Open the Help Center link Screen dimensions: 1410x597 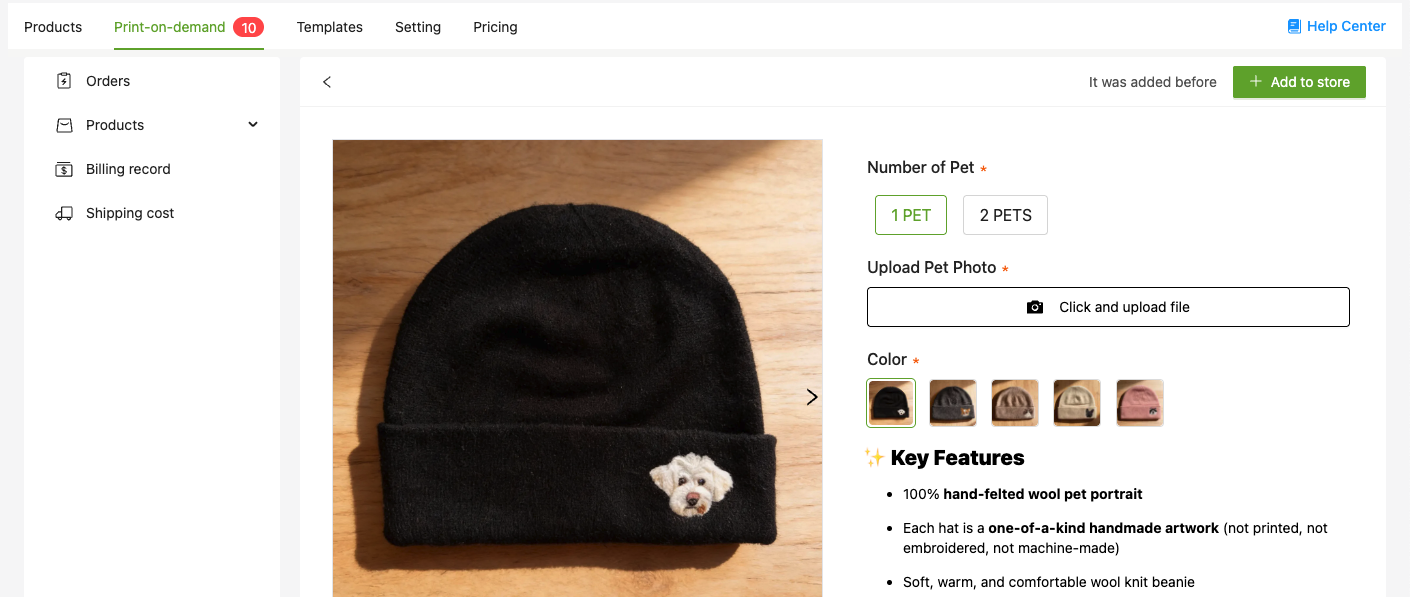[x=1345, y=27]
